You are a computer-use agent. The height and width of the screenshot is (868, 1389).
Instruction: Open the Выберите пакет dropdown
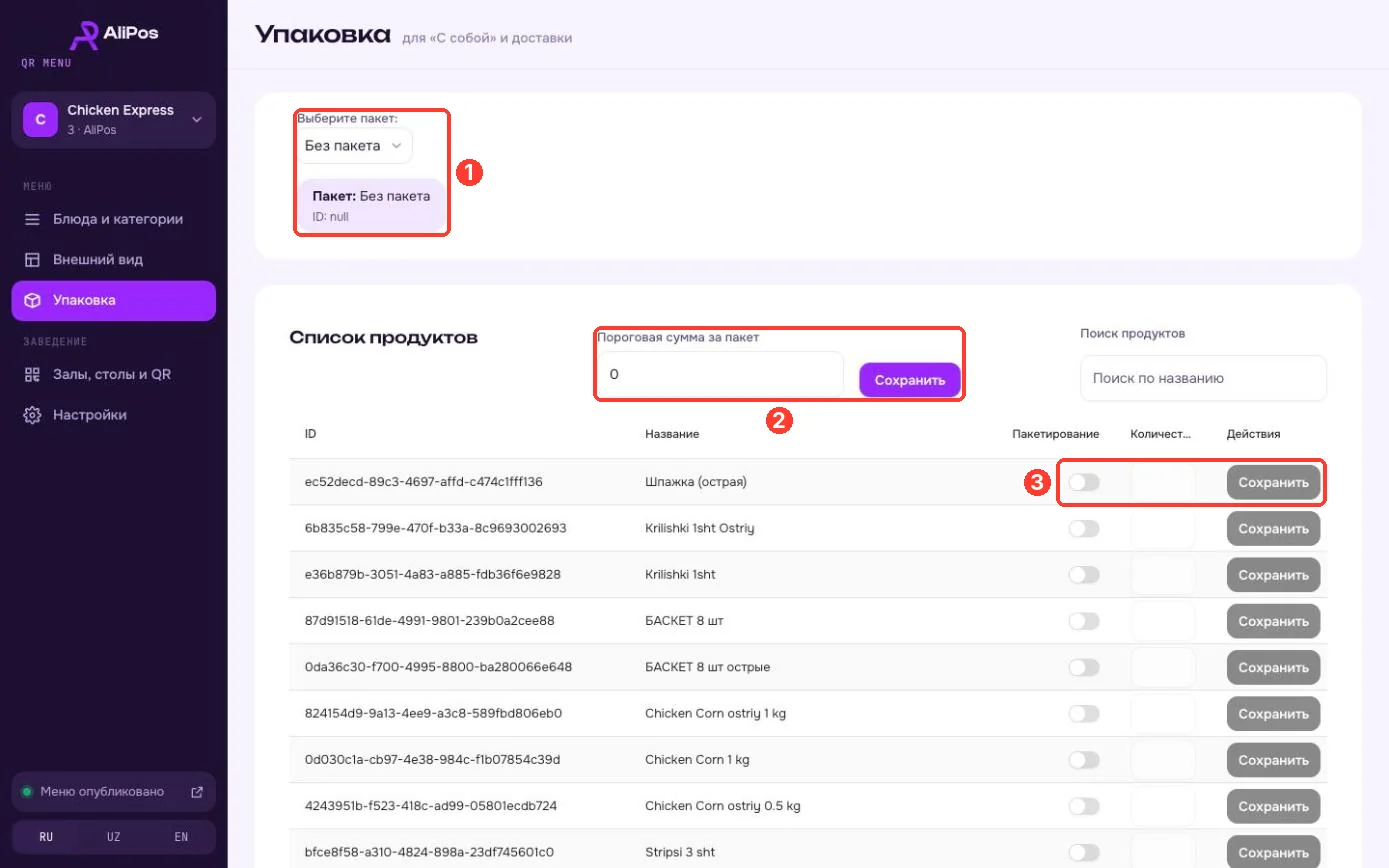354,146
